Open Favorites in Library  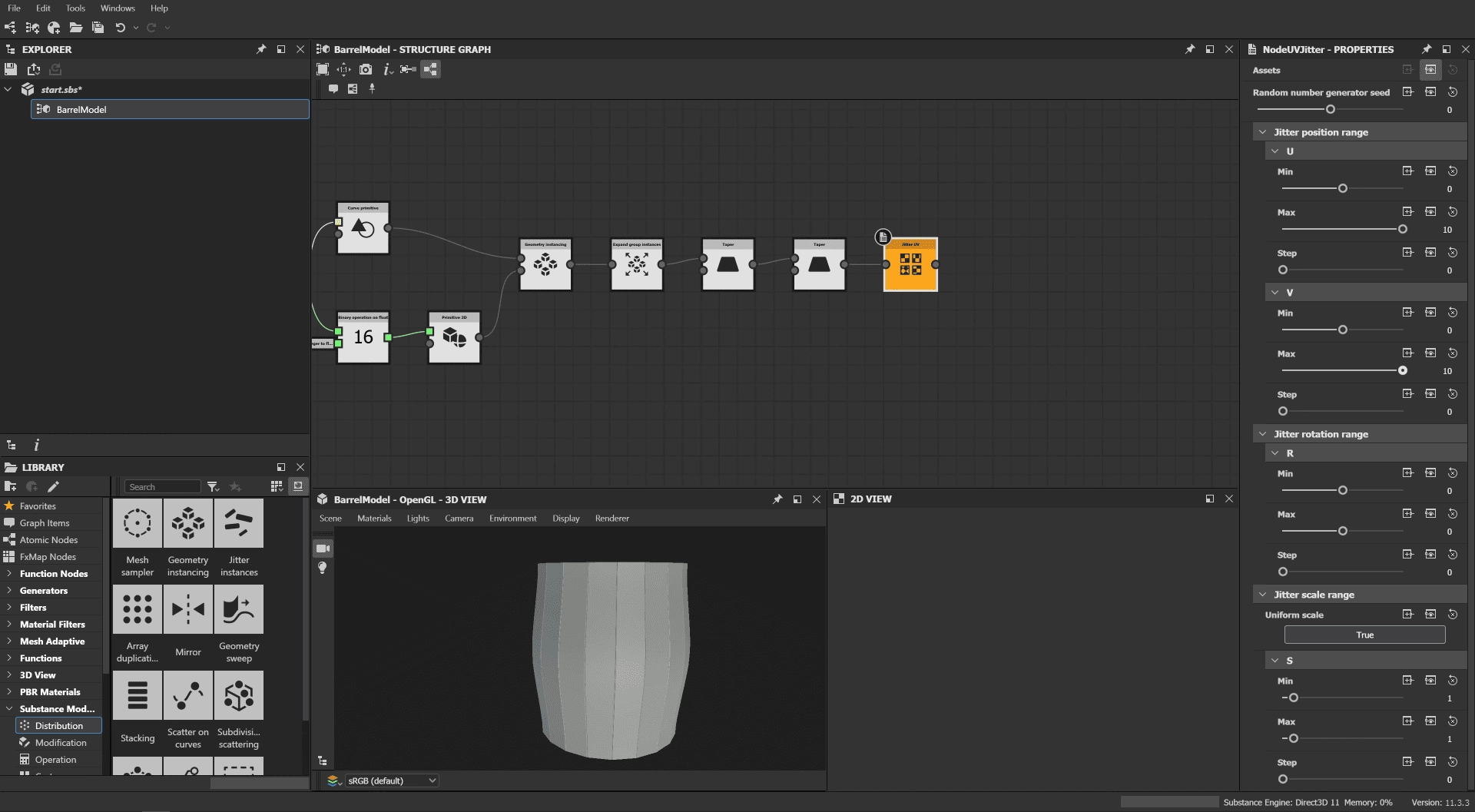point(38,505)
